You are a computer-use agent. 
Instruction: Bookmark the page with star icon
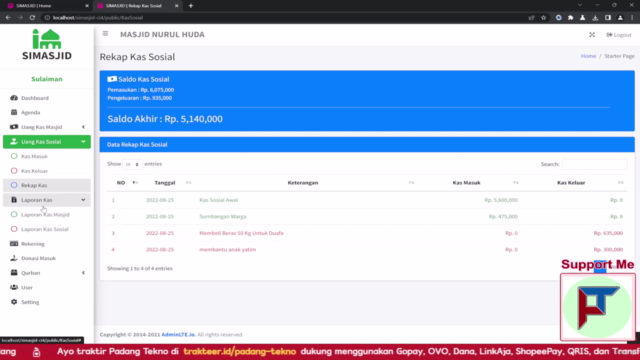[x=543, y=18]
